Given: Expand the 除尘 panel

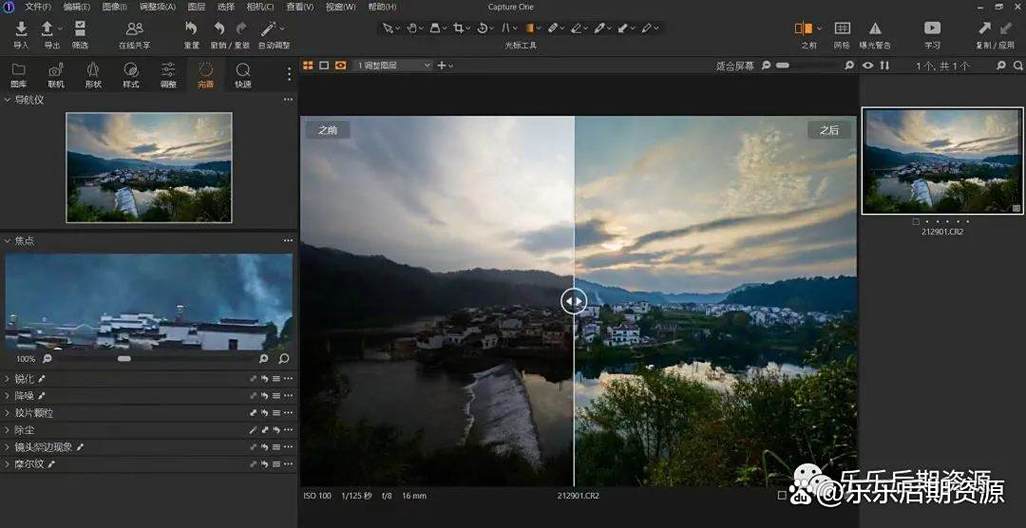Looking at the screenshot, I should tap(7, 430).
